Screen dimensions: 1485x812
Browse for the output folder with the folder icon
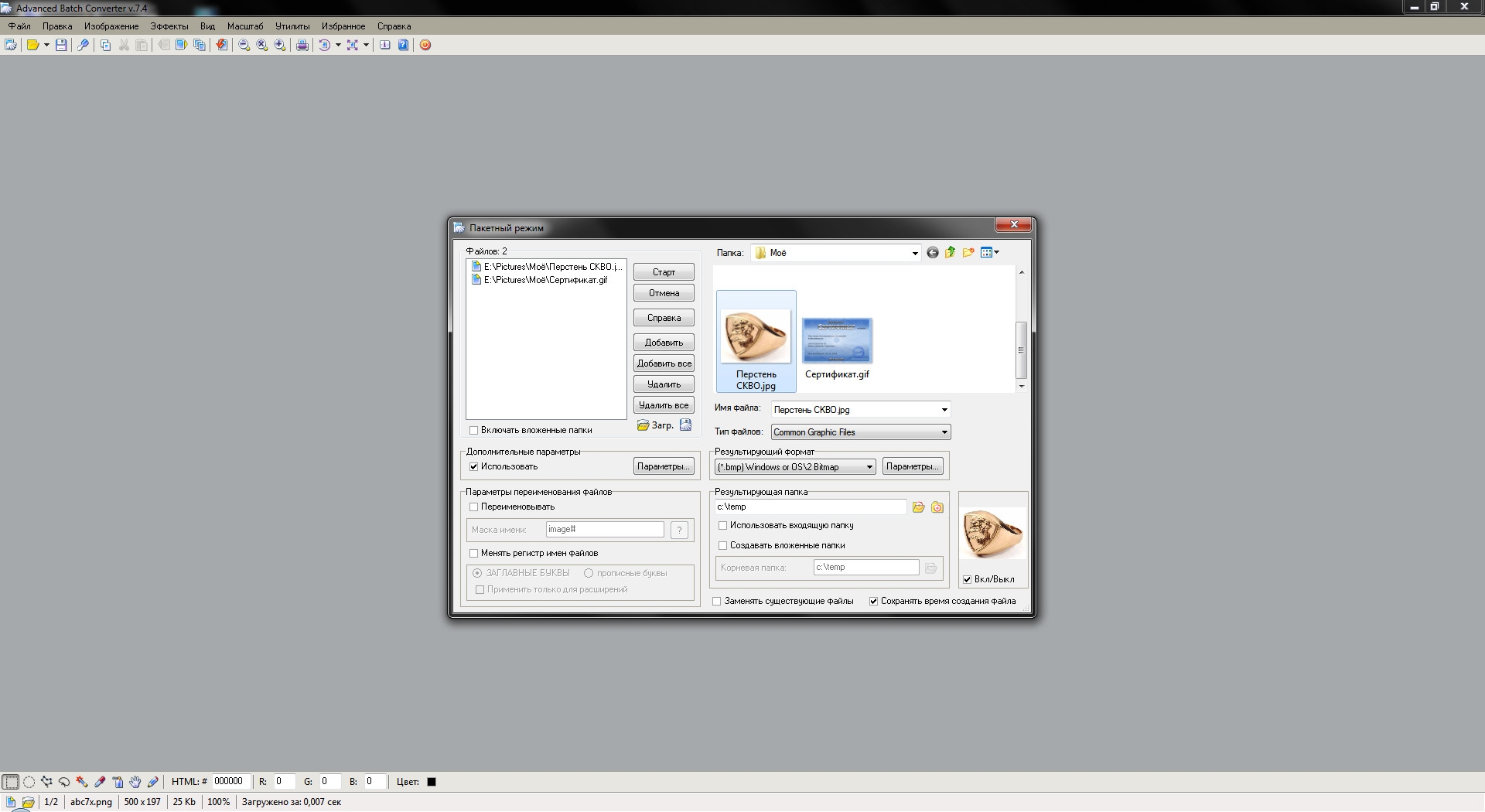click(x=919, y=507)
